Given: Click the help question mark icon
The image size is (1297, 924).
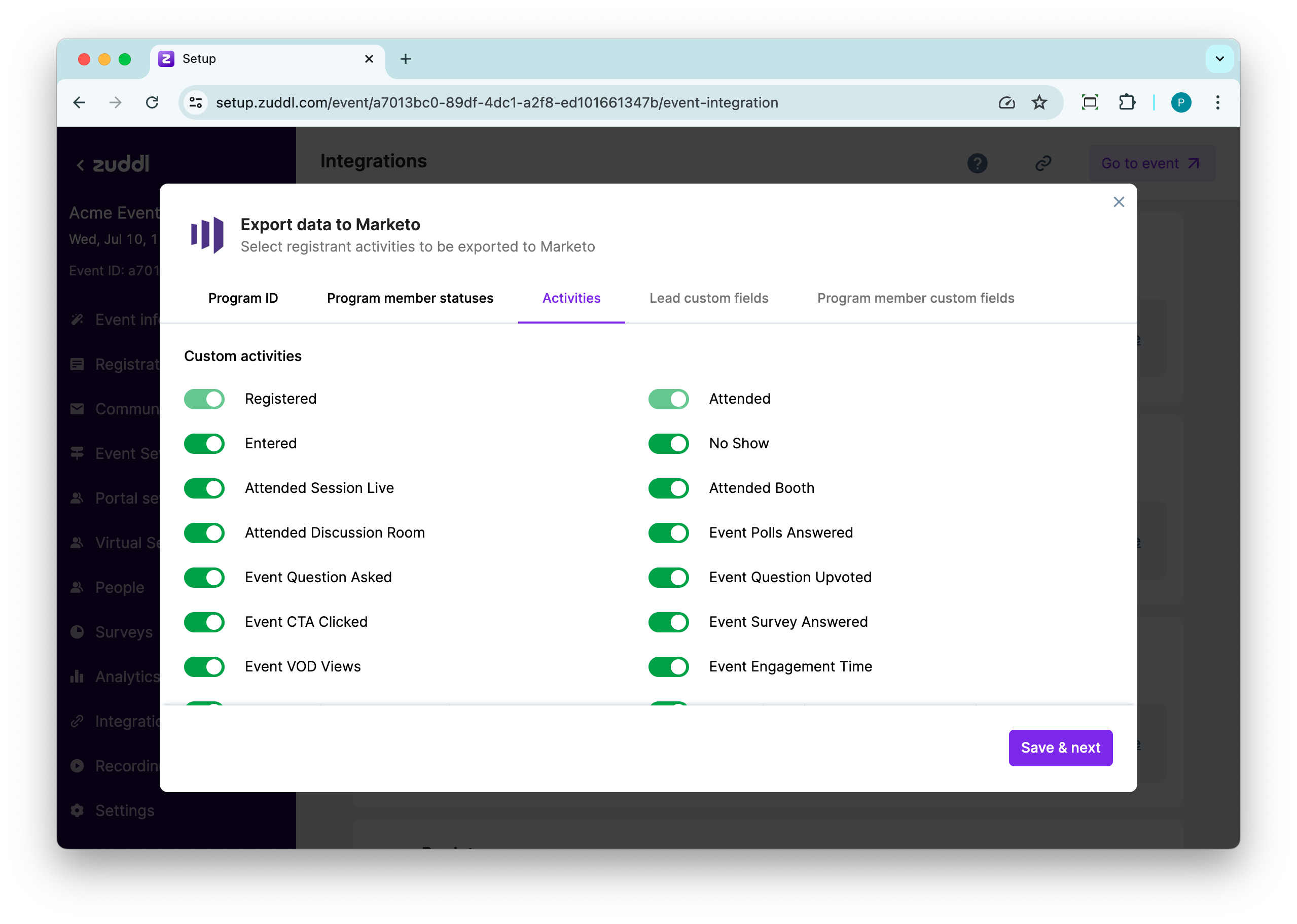Looking at the screenshot, I should tap(977, 163).
